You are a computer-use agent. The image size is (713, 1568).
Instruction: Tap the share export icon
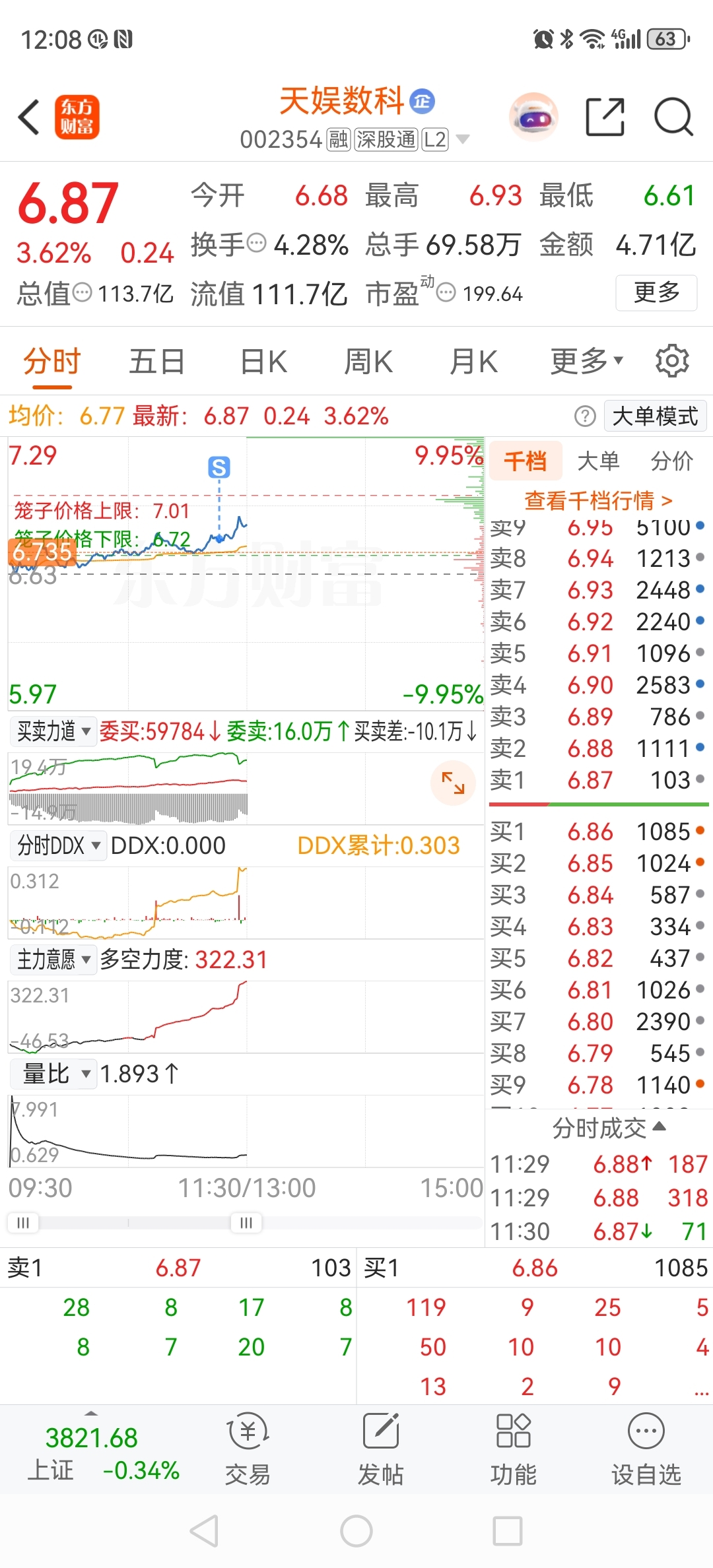tap(605, 117)
